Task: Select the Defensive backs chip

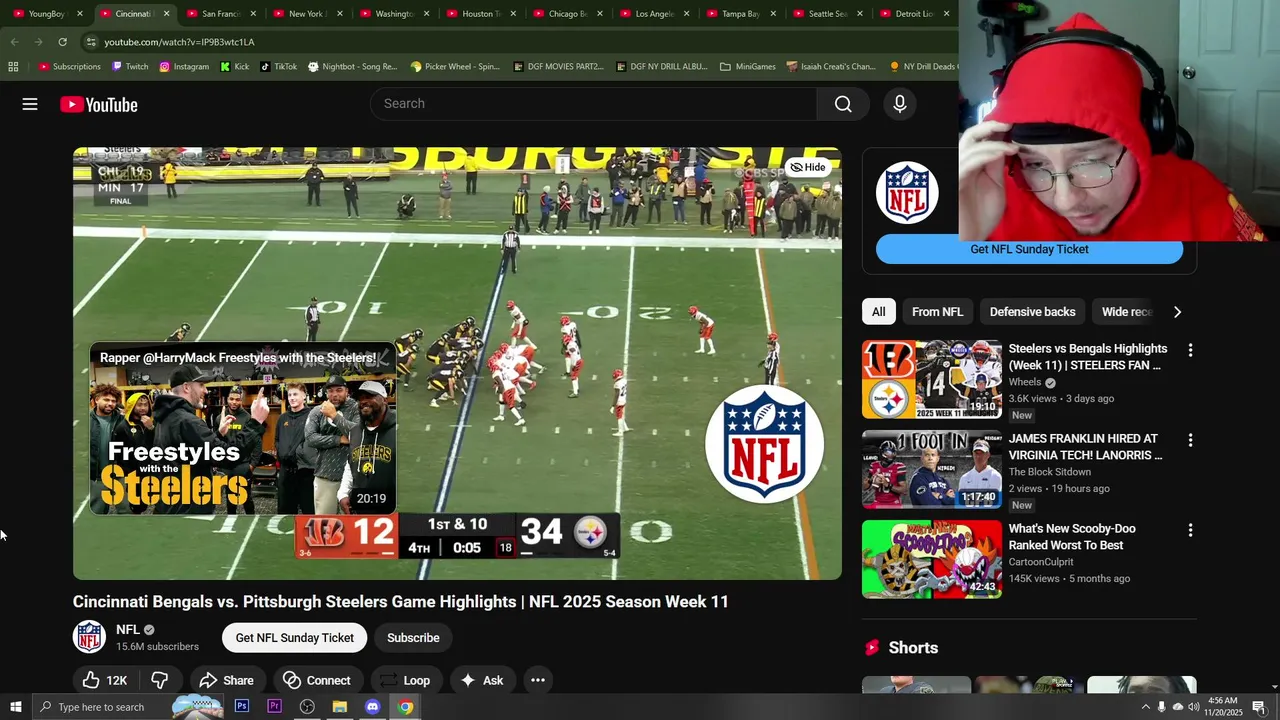Action: pyautogui.click(x=1032, y=312)
